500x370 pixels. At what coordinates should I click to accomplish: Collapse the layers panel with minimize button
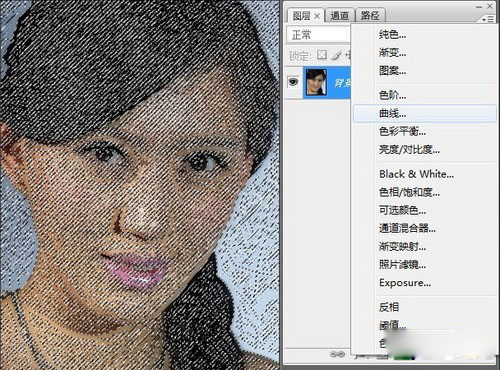point(479,7)
